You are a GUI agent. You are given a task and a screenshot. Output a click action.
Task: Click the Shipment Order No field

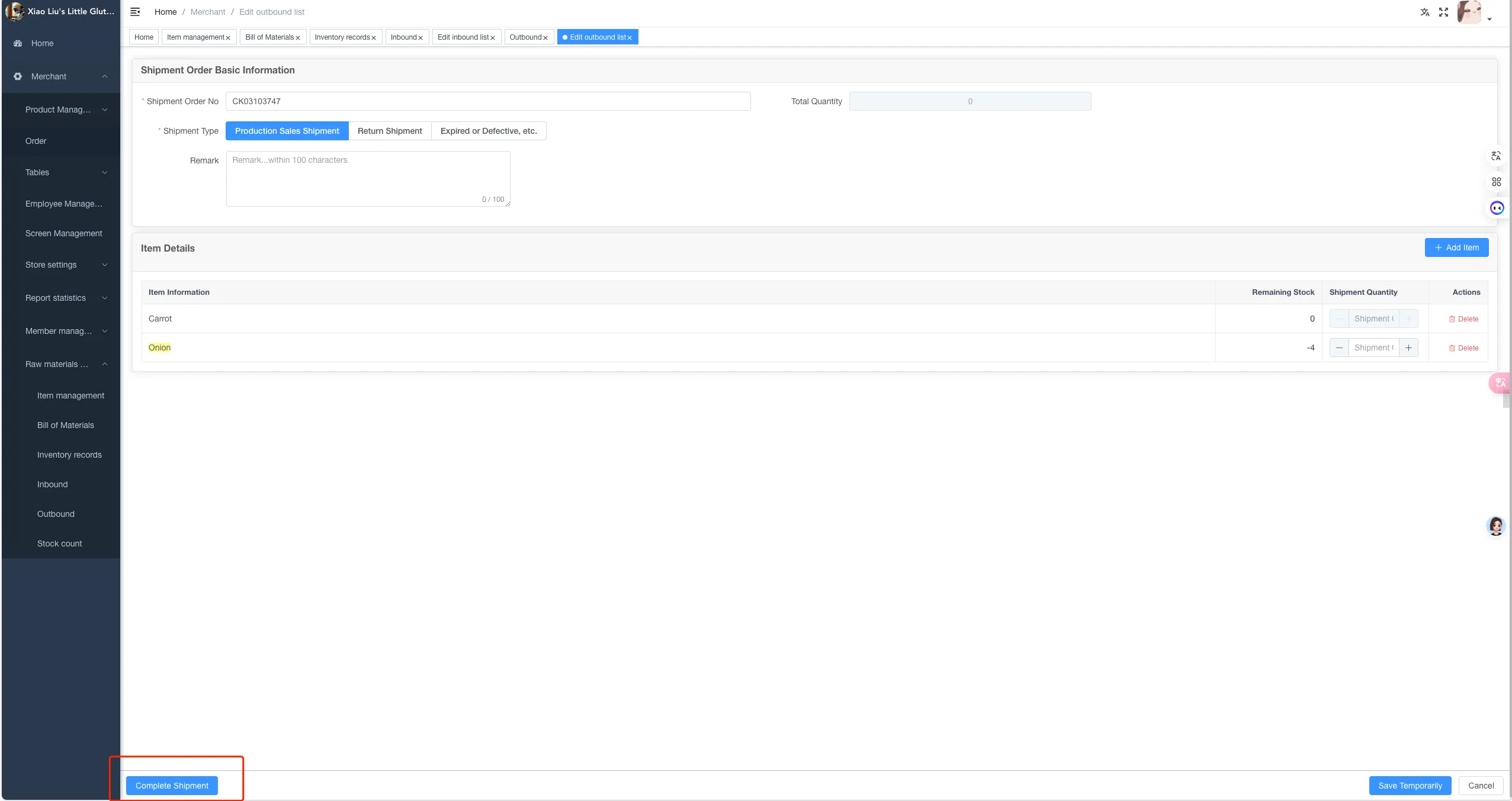click(488, 101)
